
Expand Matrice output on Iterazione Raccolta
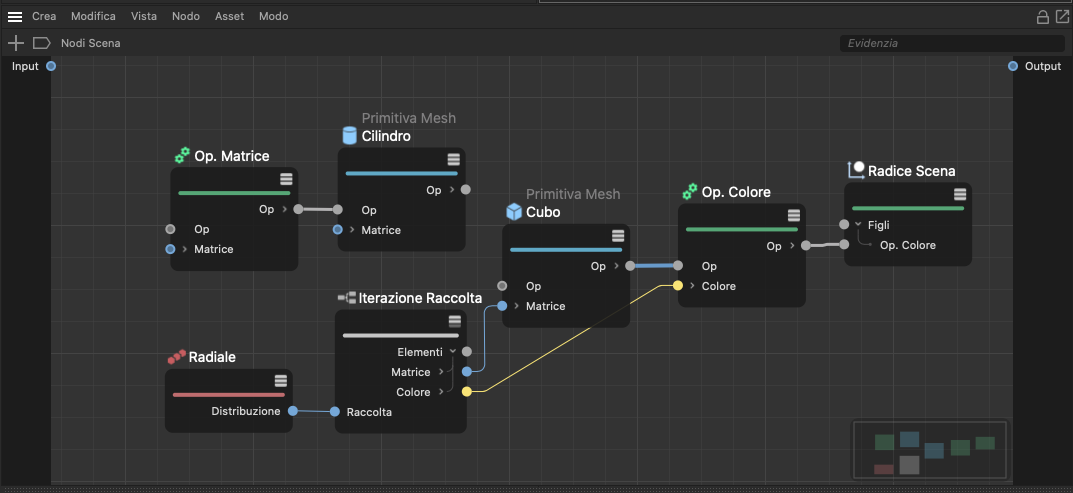tap(441, 372)
